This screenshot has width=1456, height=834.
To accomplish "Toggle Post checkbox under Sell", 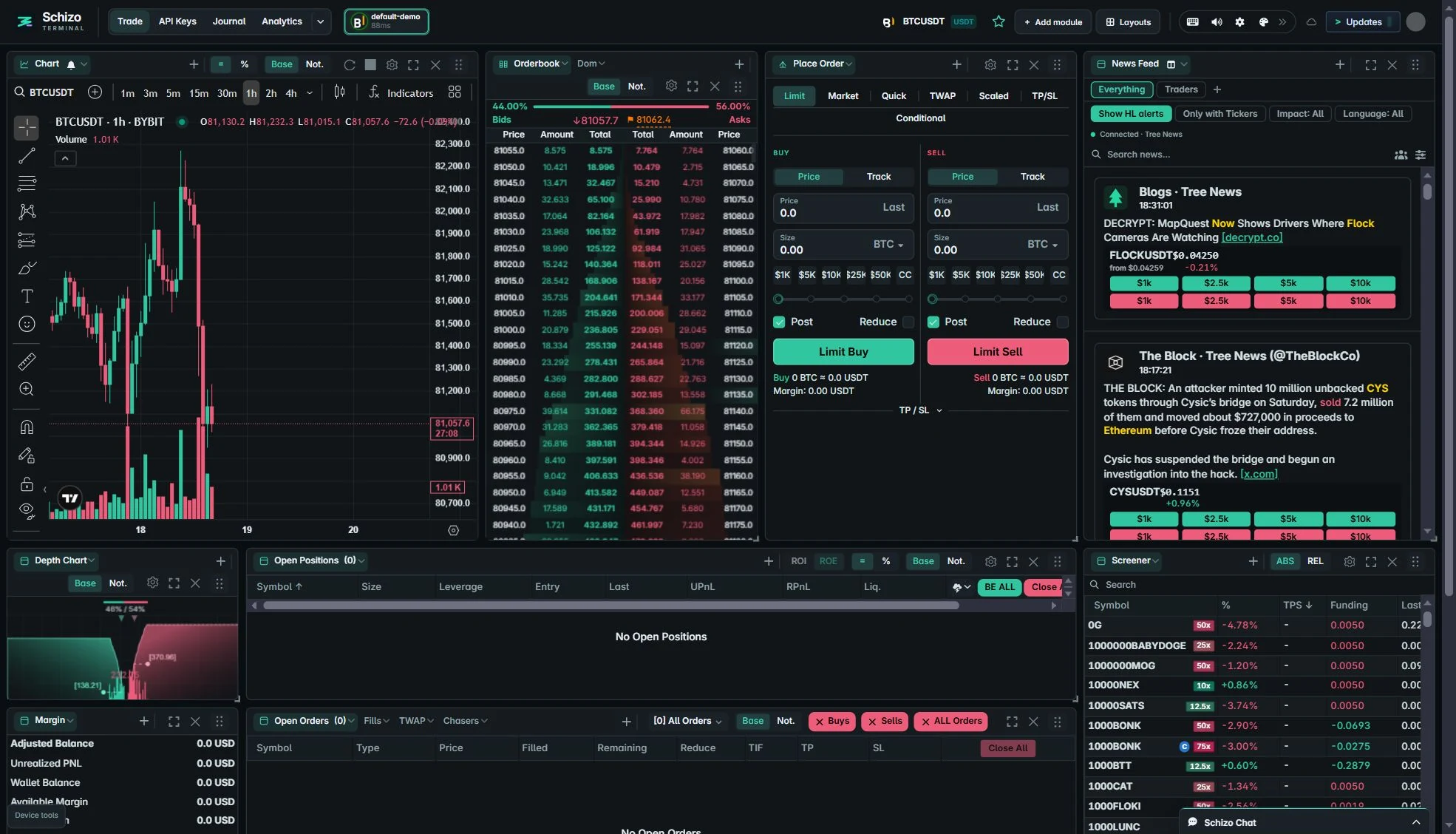I will (x=933, y=322).
